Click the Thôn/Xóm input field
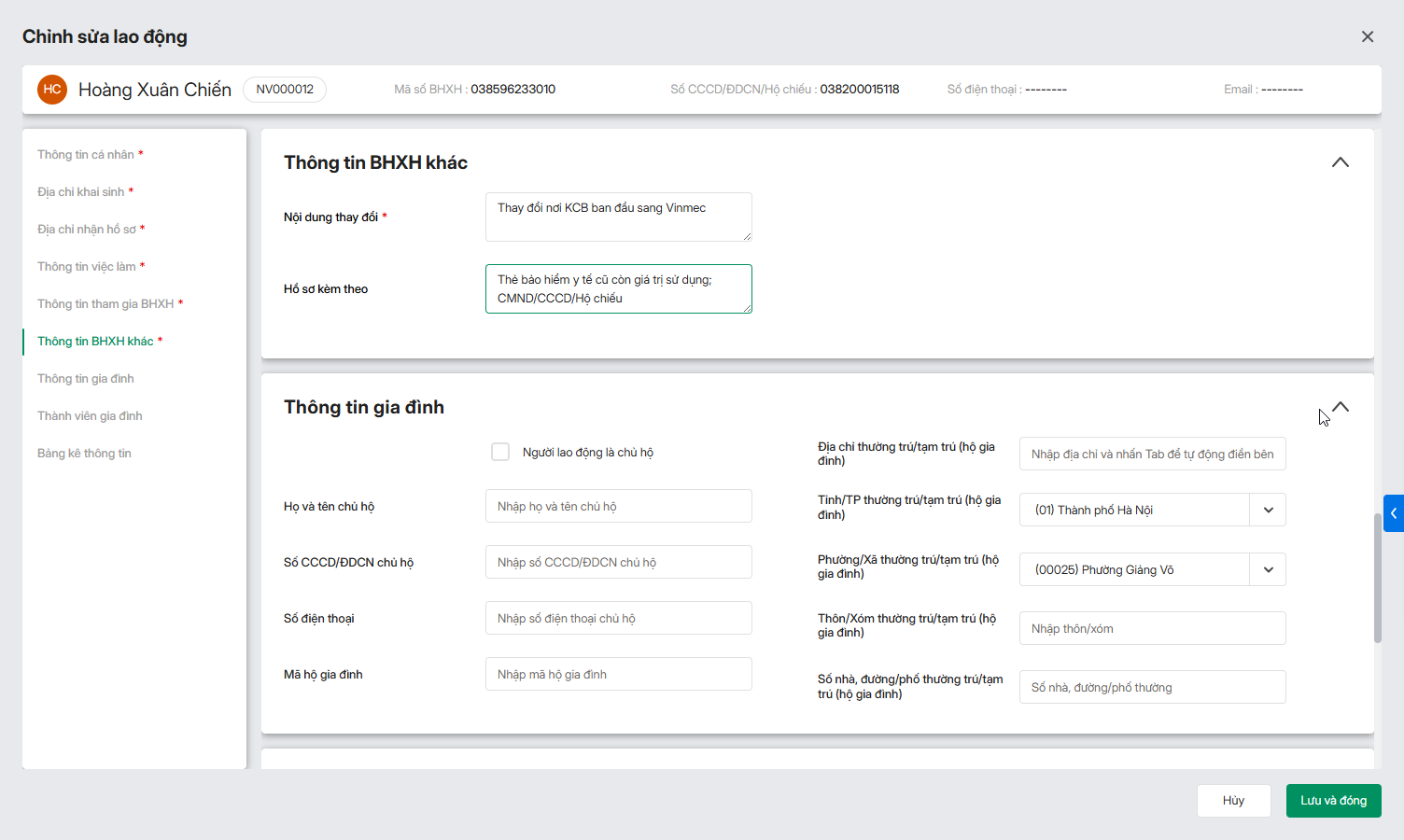The image size is (1404, 840). [x=1152, y=628]
